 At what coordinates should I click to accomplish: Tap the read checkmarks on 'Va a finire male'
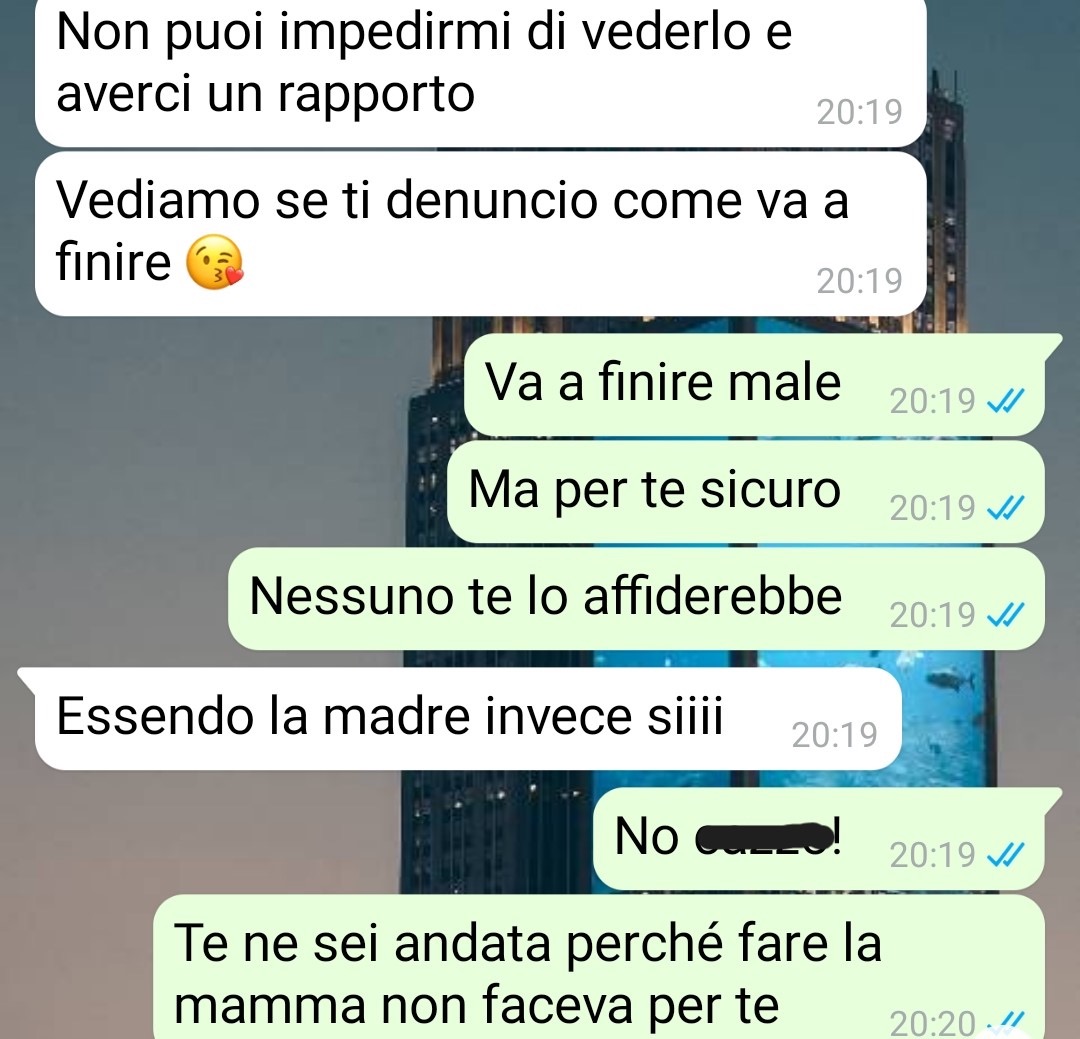tap(1006, 400)
